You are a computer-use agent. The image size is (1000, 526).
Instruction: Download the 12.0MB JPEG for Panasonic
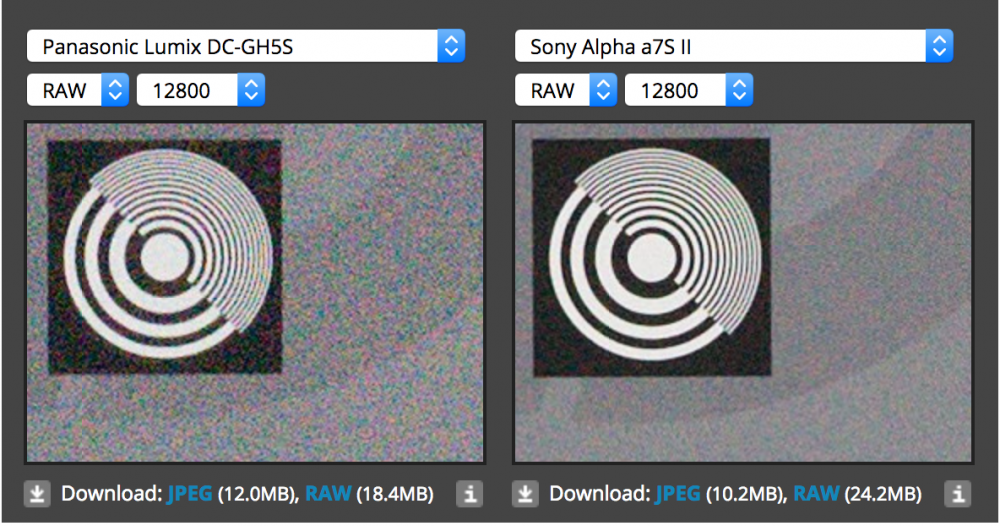click(x=189, y=494)
